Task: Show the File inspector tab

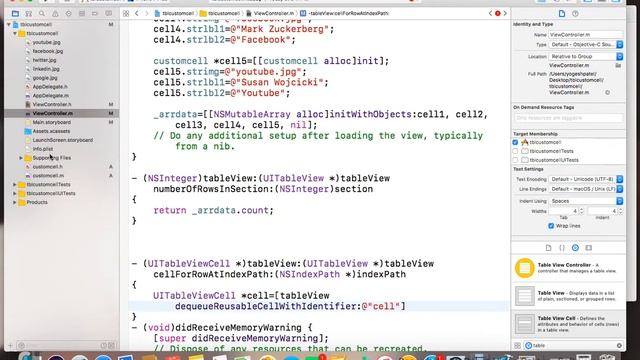Action: click(562, 13)
